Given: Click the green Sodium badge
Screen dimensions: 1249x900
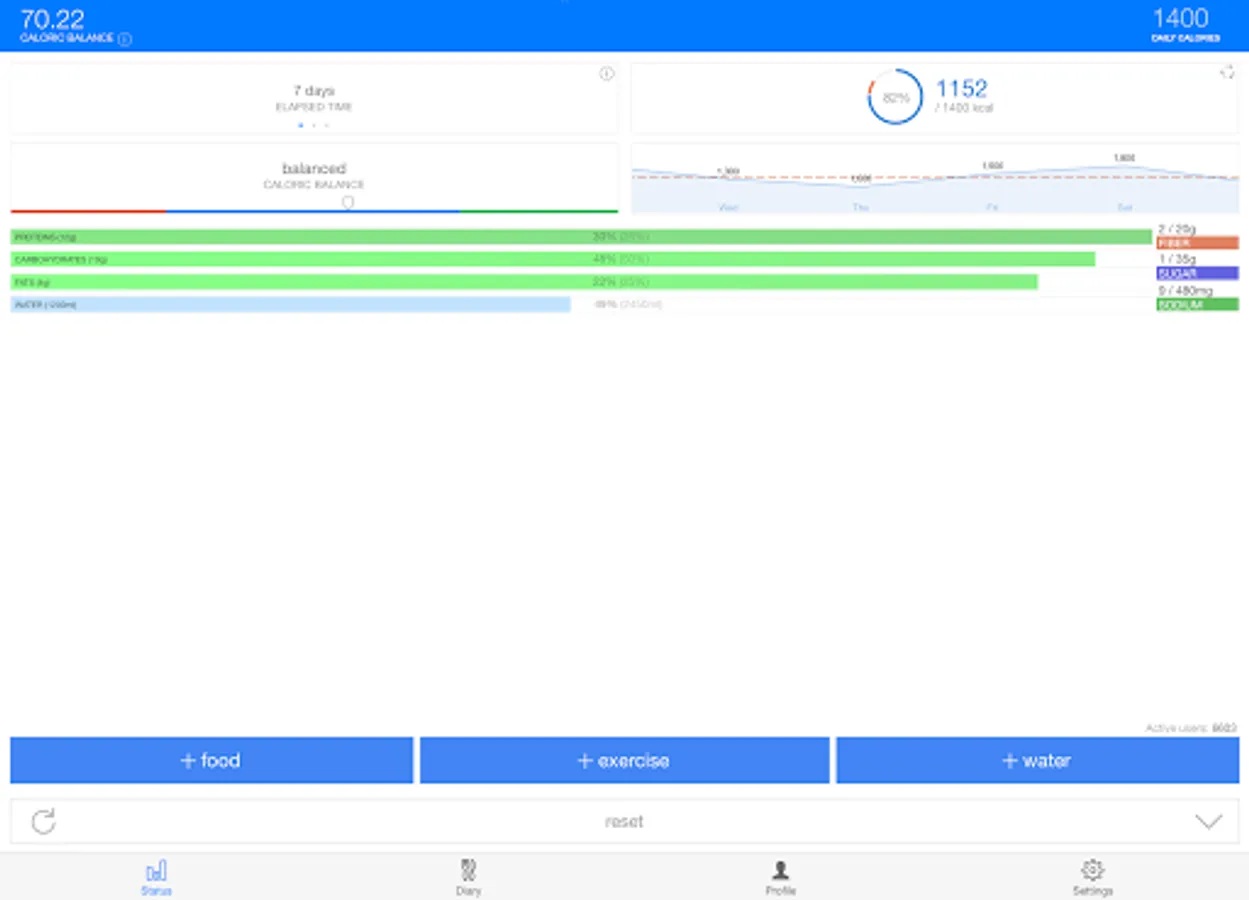Looking at the screenshot, I should click(1197, 304).
